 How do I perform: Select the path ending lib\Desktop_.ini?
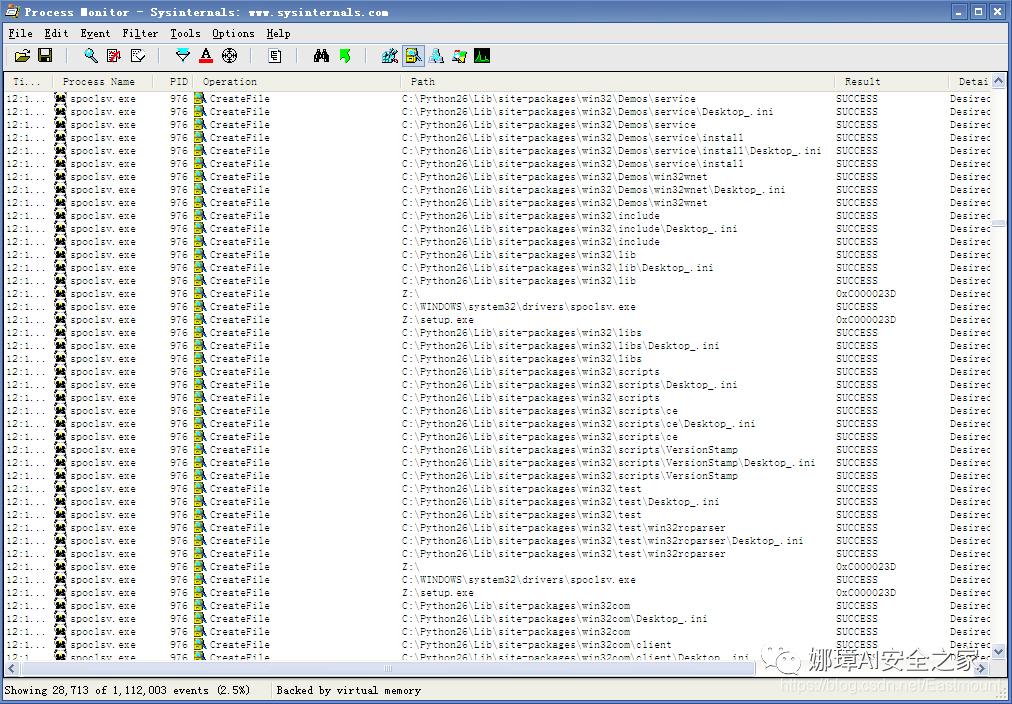coord(557,268)
